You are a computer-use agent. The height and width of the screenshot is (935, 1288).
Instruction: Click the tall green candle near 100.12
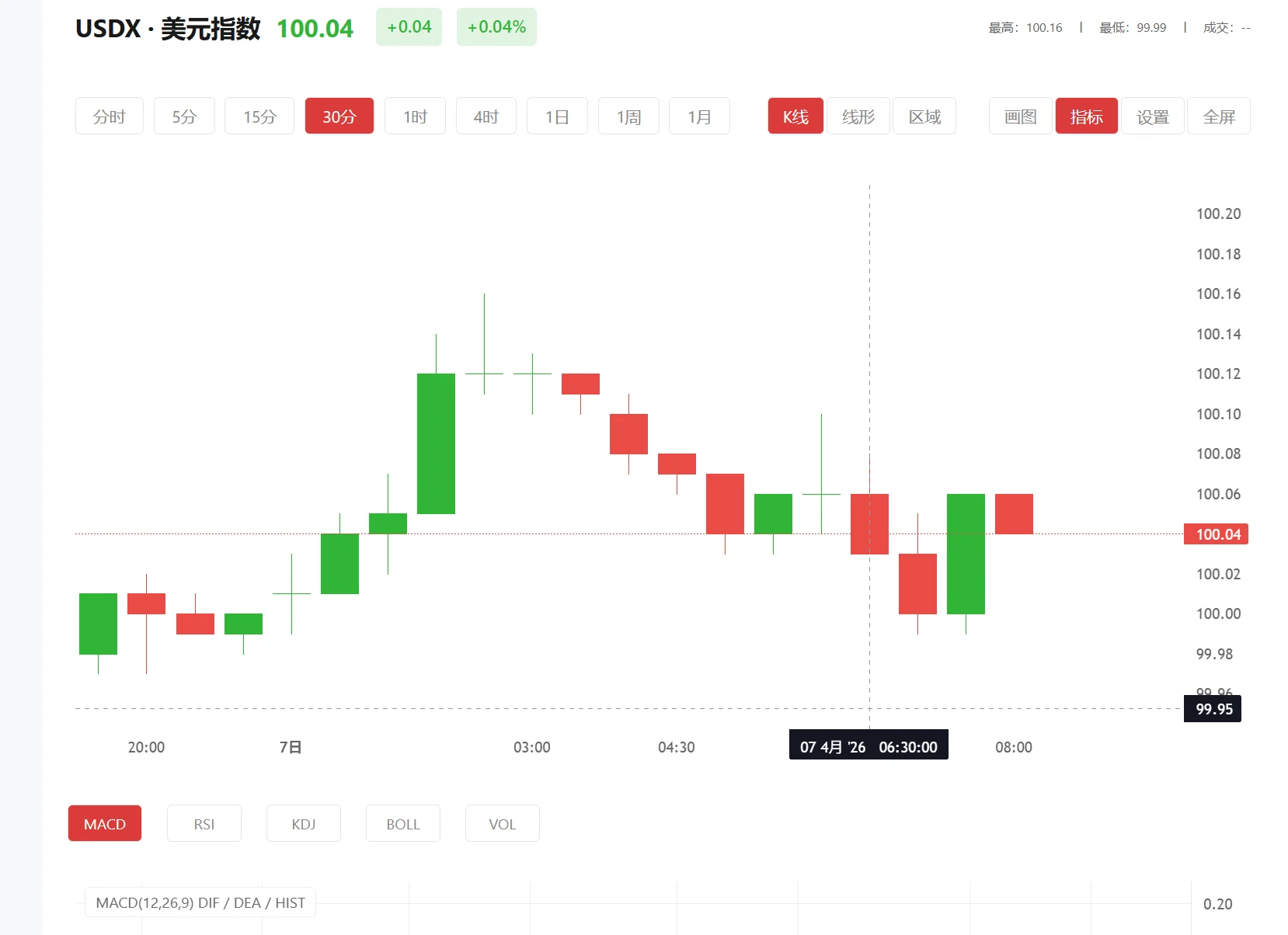point(436,443)
